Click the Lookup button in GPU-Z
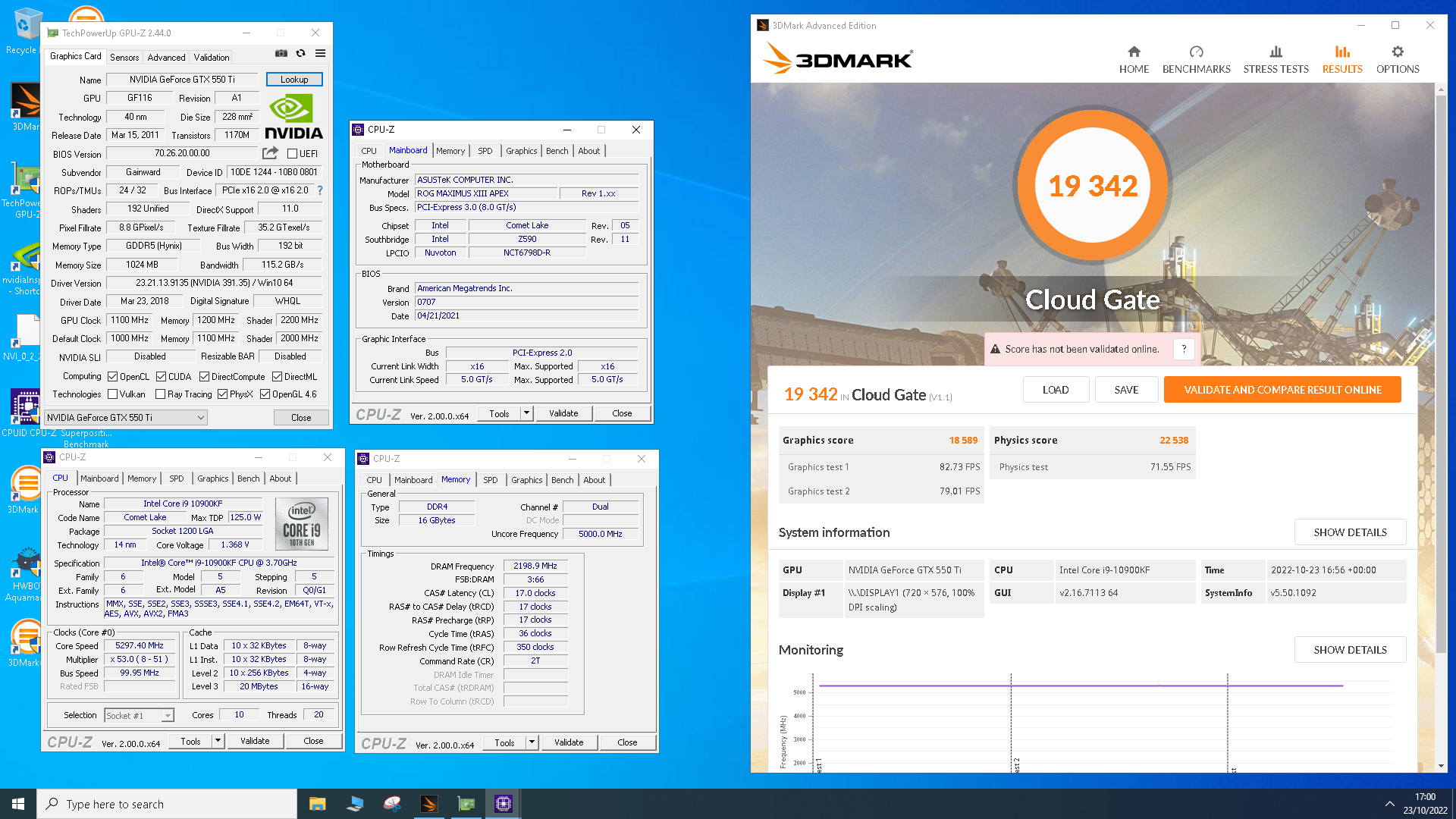This screenshot has height=819, width=1456. pyautogui.click(x=294, y=80)
